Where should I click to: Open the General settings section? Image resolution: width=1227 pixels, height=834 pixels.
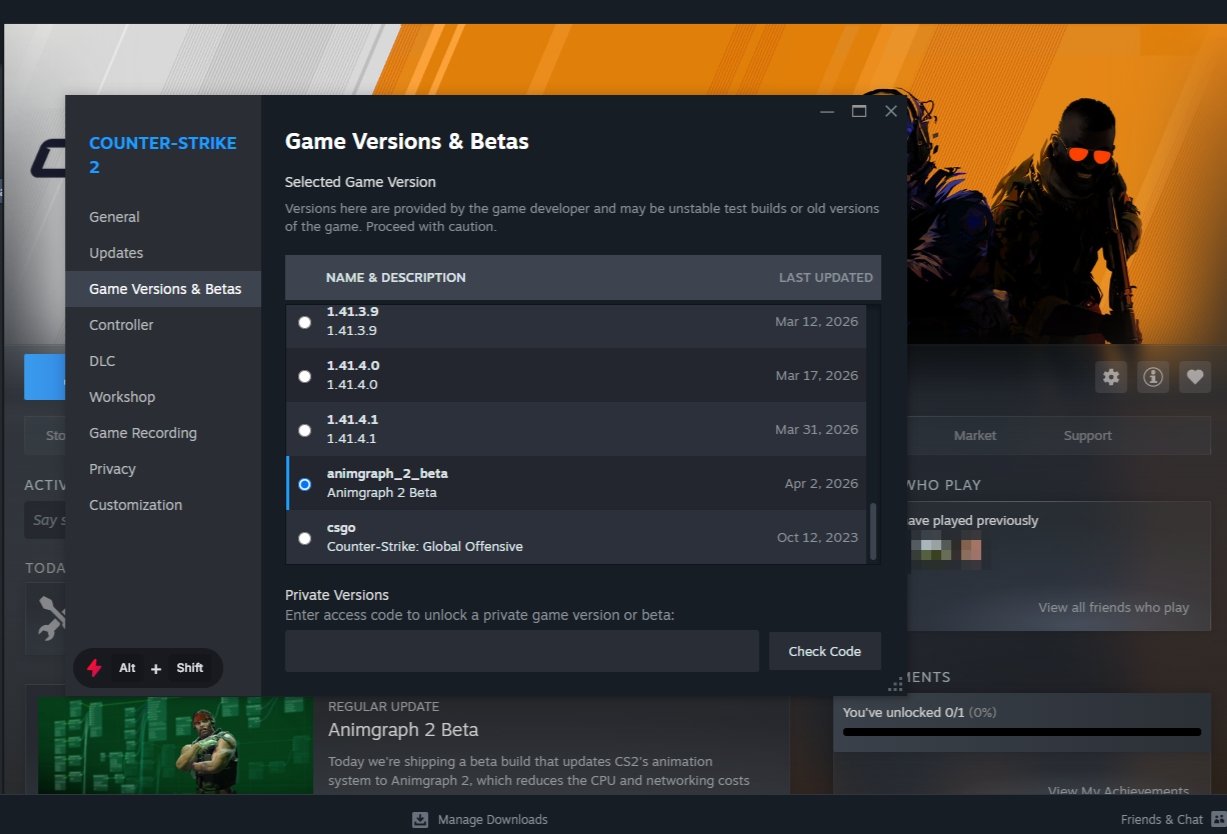click(x=114, y=217)
